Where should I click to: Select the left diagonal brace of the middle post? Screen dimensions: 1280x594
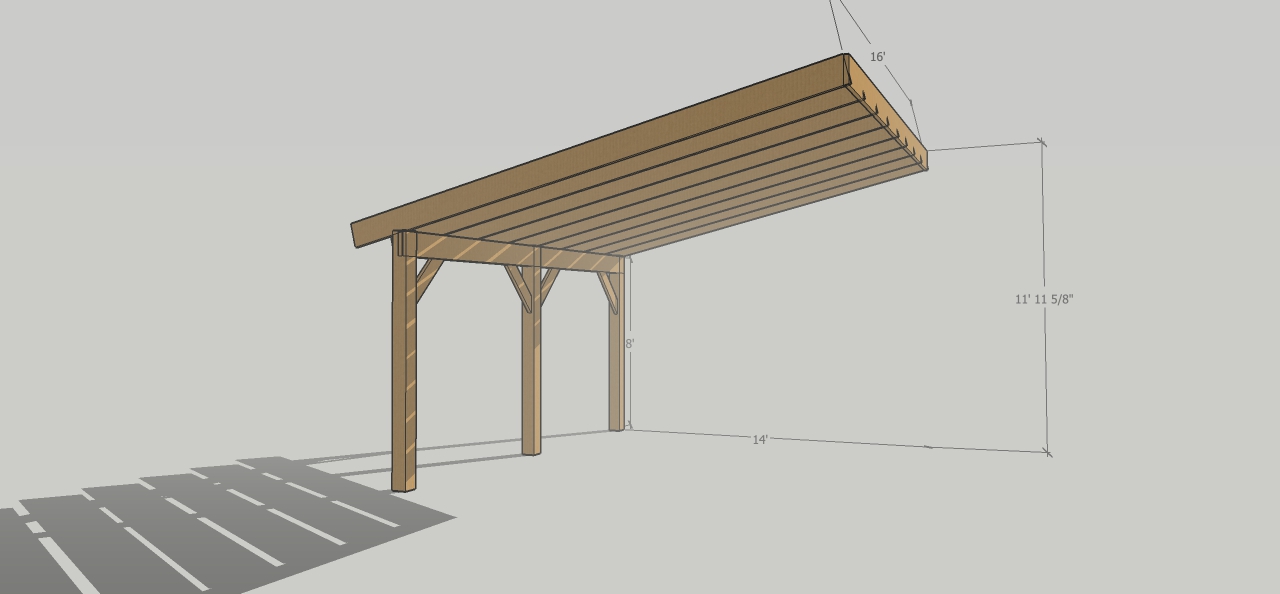pyautogui.click(x=518, y=287)
